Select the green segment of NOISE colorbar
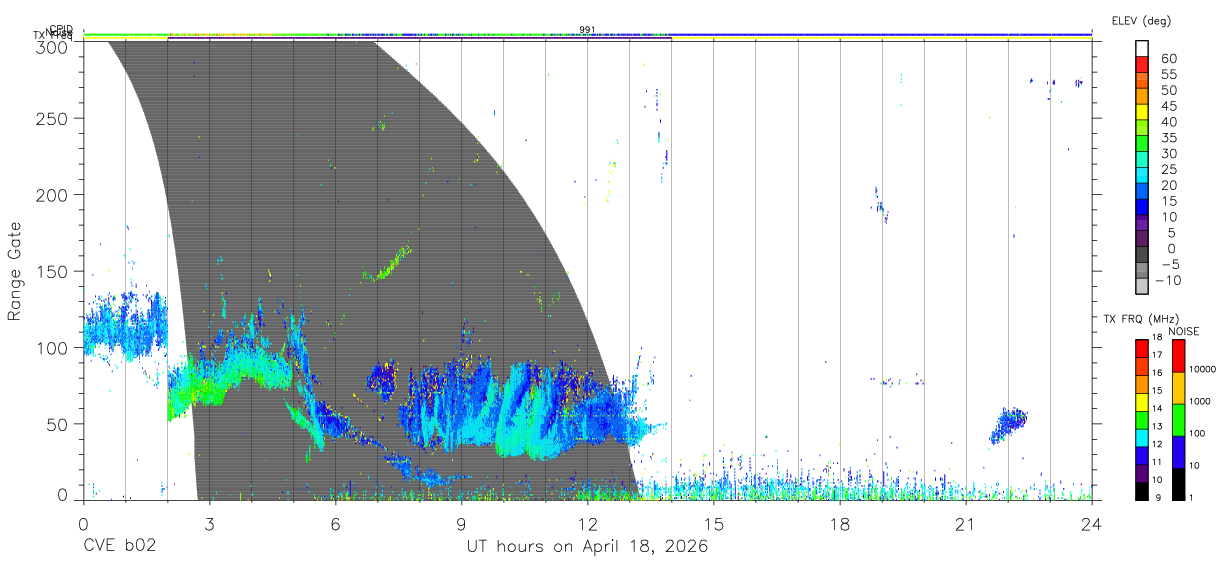The image size is (1228, 567). coord(1178,420)
